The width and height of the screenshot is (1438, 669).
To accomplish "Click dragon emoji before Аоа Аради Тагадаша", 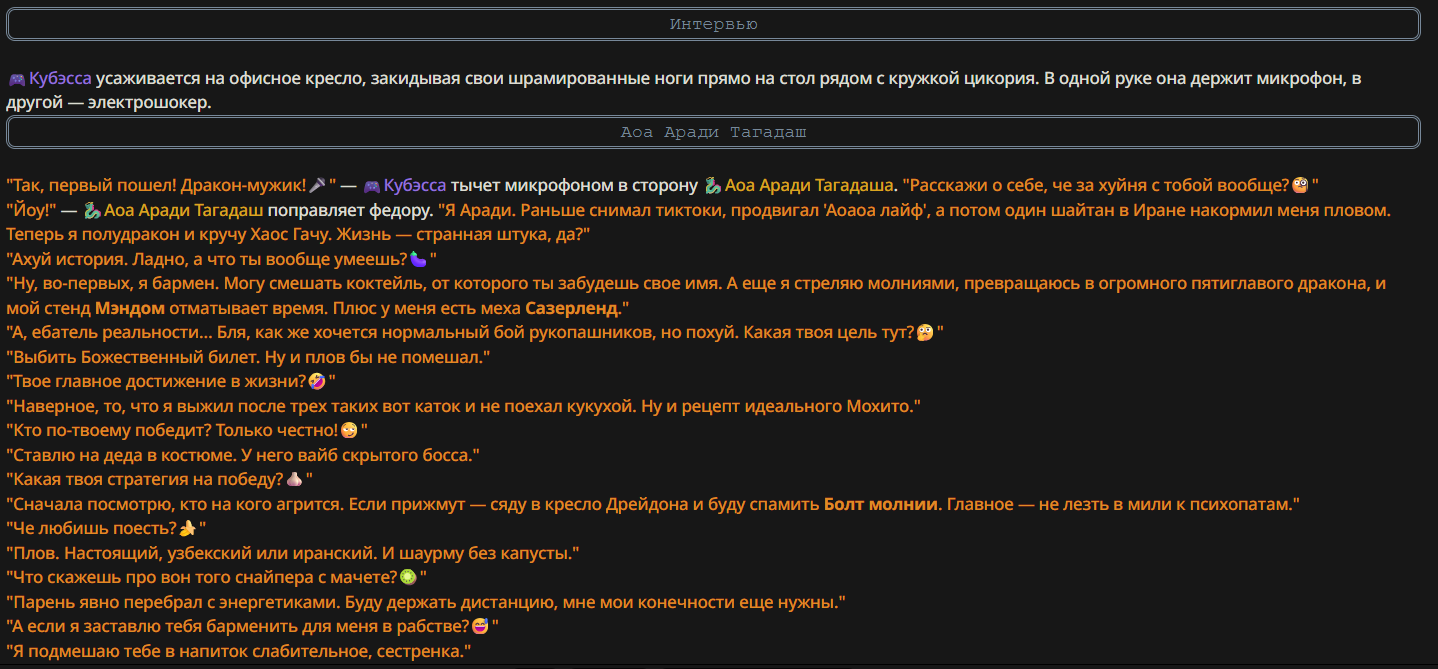I will (712, 185).
